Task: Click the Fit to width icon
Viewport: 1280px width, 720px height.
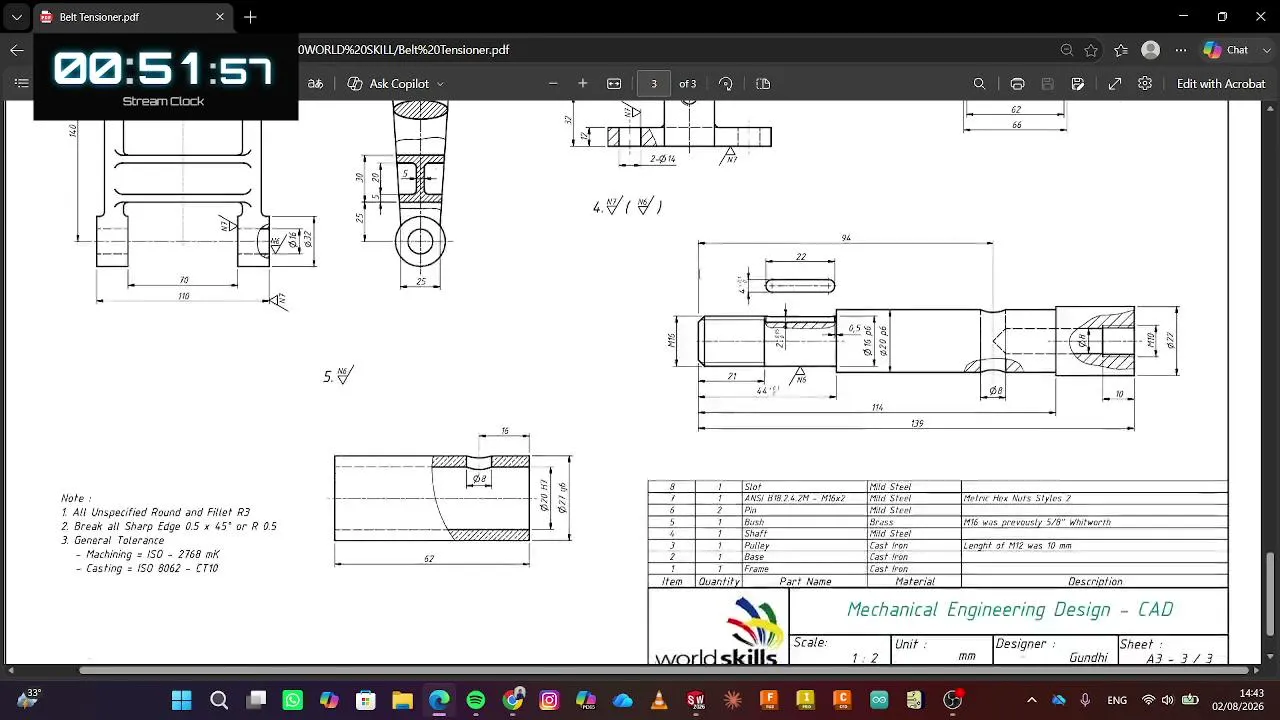Action: tap(614, 84)
